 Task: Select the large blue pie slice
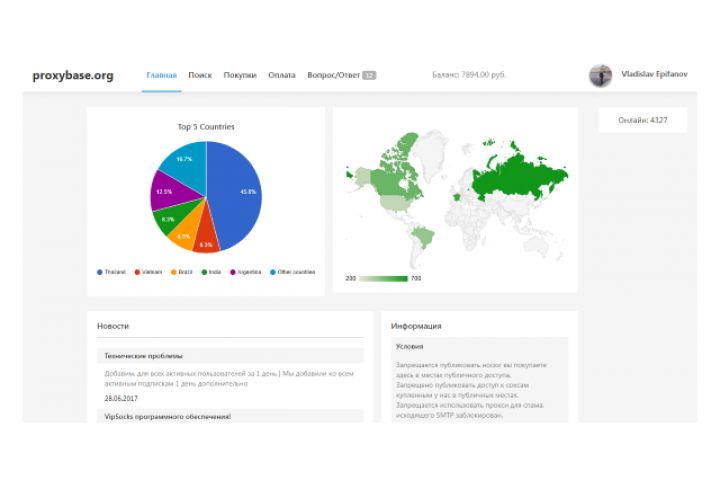[236, 193]
